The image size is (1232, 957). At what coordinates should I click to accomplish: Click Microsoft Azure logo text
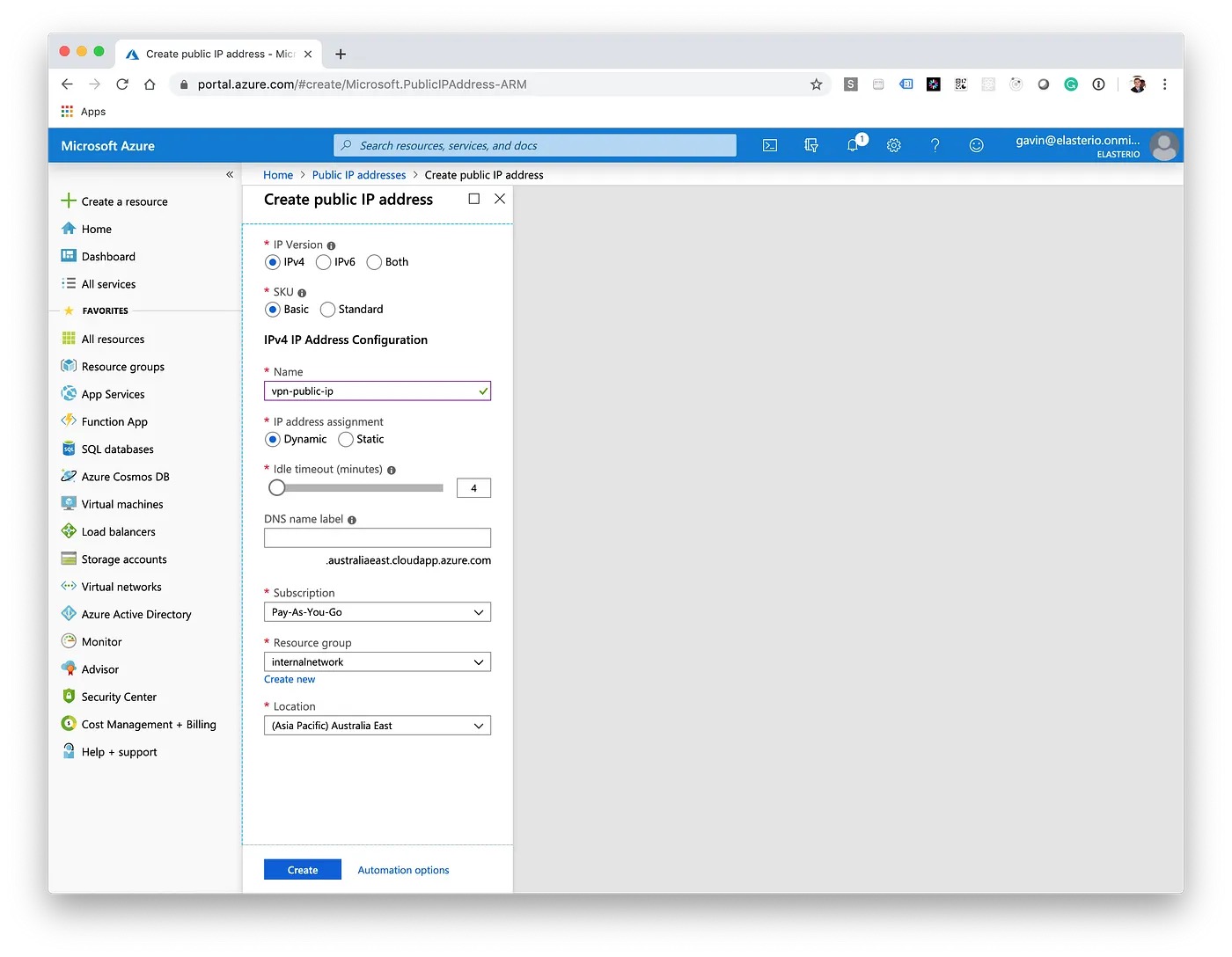(x=107, y=146)
